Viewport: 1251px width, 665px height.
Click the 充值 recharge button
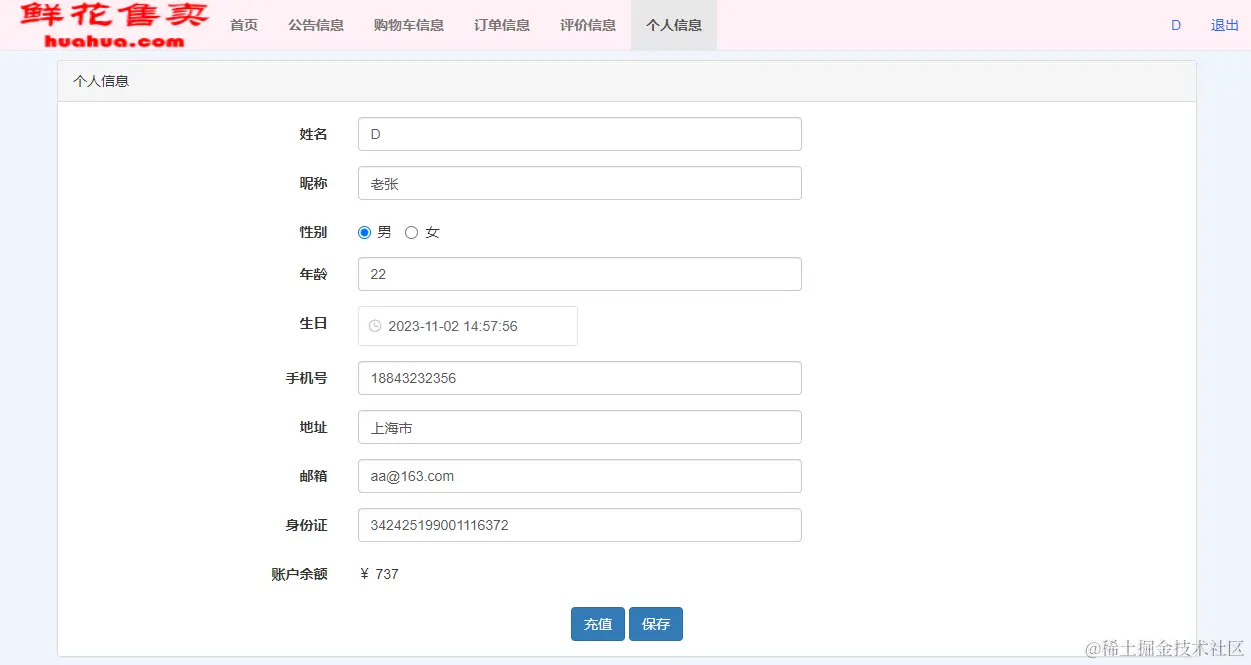click(x=598, y=624)
